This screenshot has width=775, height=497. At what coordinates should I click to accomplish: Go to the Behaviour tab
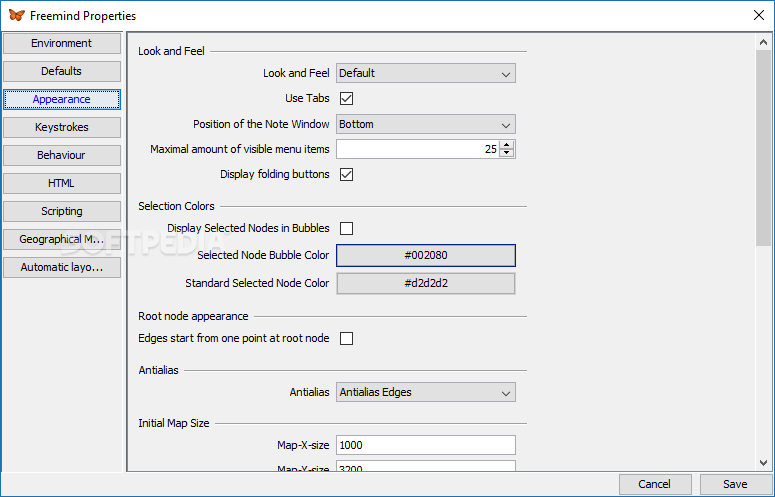click(62, 155)
